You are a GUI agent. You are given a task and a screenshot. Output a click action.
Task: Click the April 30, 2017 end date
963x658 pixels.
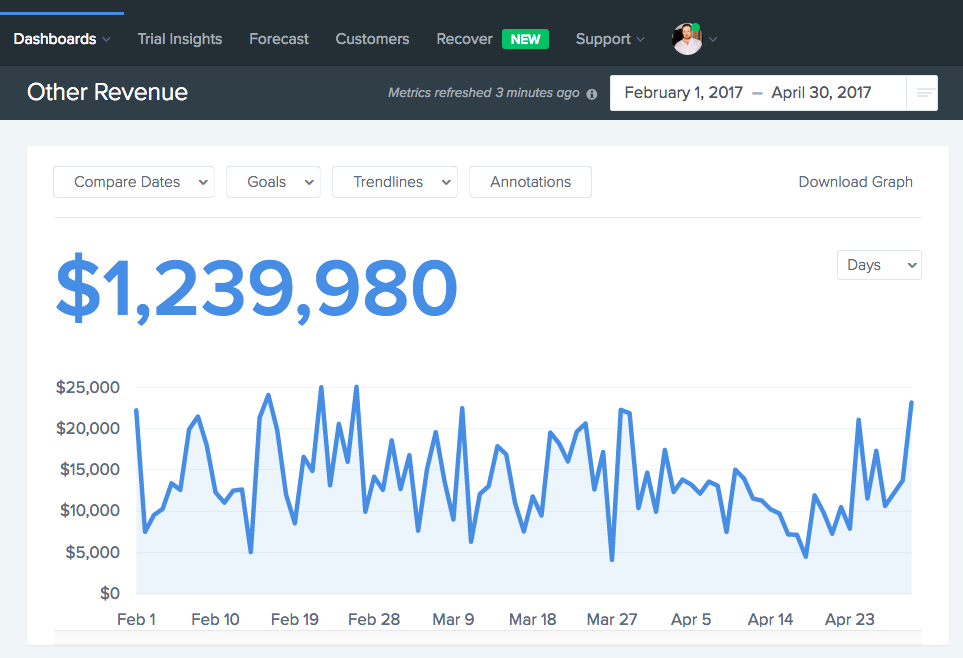(x=821, y=93)
